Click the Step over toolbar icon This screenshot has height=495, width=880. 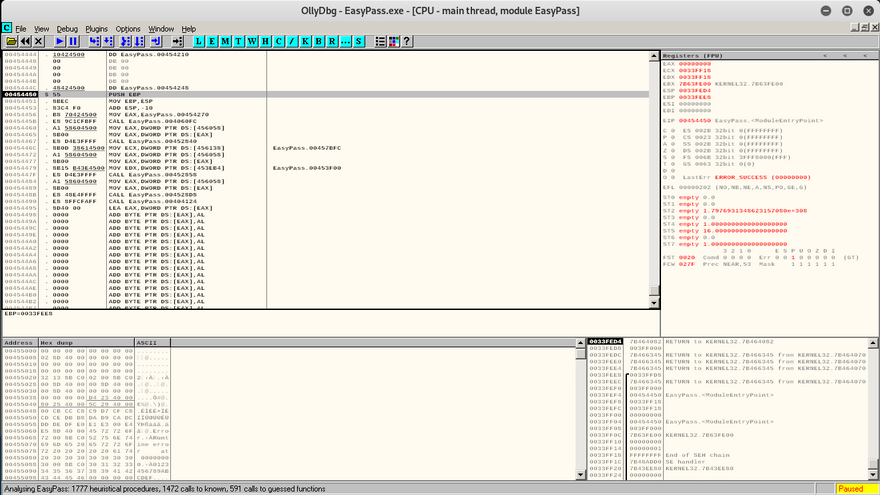[x=108, y=42]
